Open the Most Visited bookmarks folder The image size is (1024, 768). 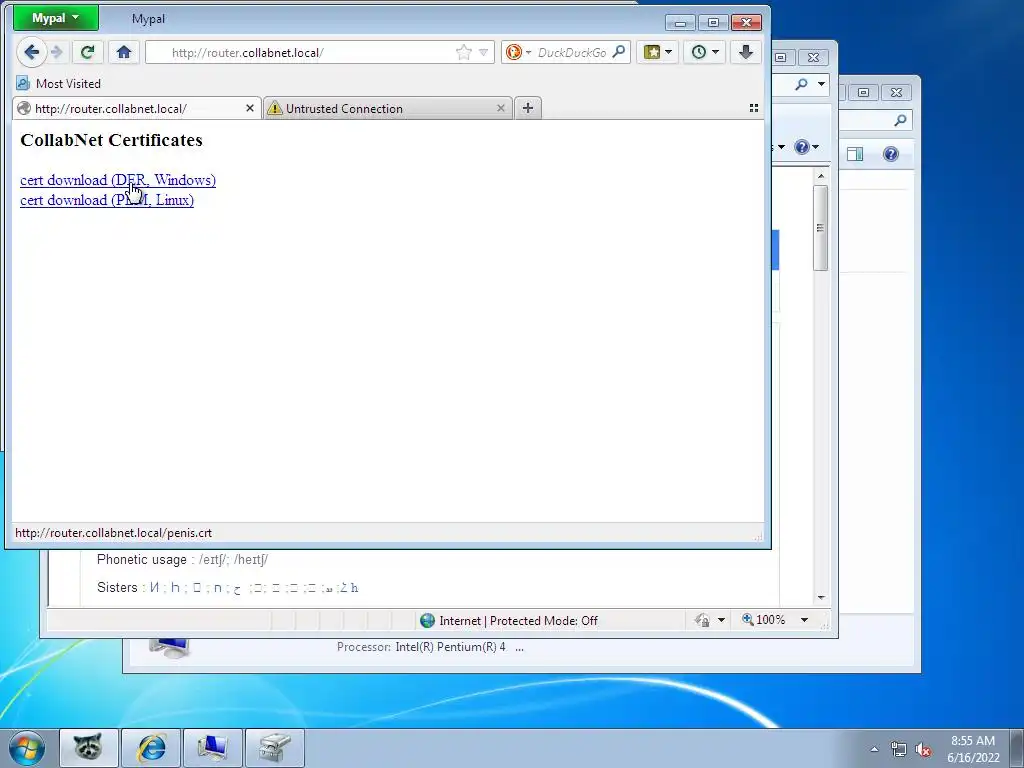(x=59, y=84)
